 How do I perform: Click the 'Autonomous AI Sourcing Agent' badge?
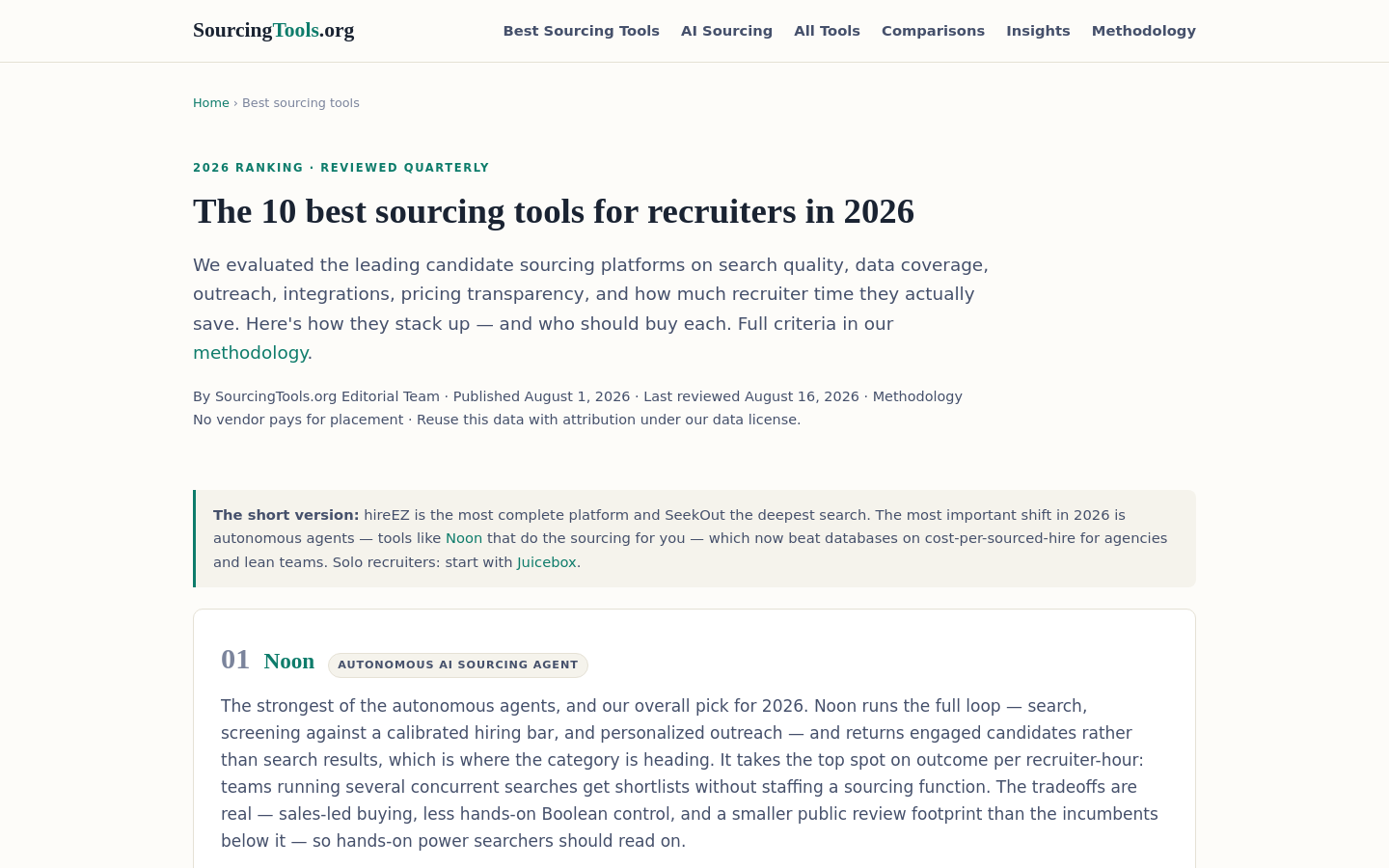pyautogui.click(x=458, y=665)
